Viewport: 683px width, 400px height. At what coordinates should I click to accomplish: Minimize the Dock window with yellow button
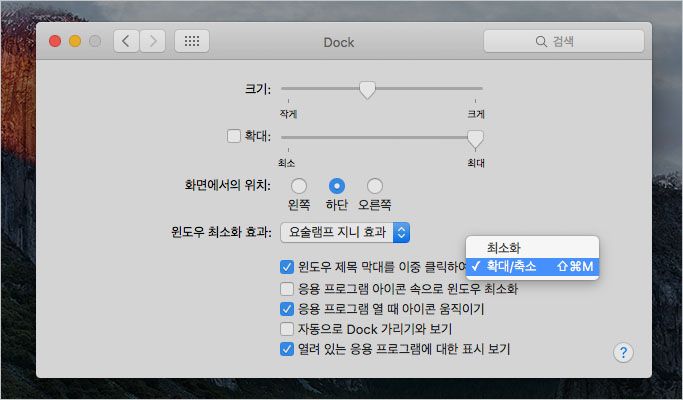coord(75,41)
